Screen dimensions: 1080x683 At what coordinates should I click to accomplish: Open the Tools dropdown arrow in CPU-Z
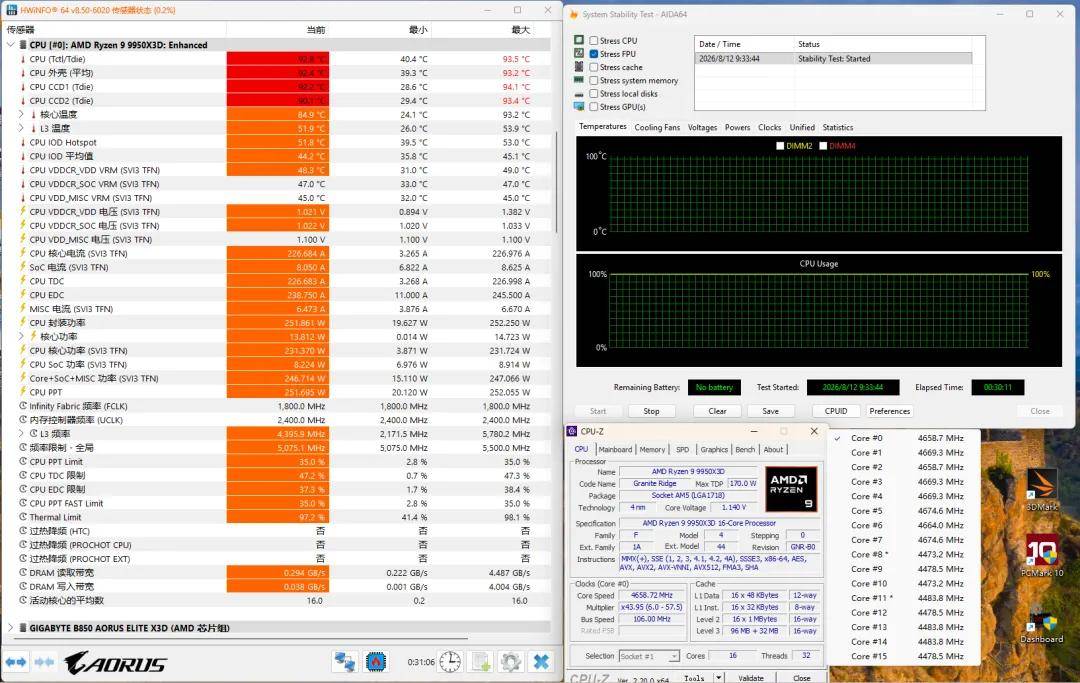(718, 678)
